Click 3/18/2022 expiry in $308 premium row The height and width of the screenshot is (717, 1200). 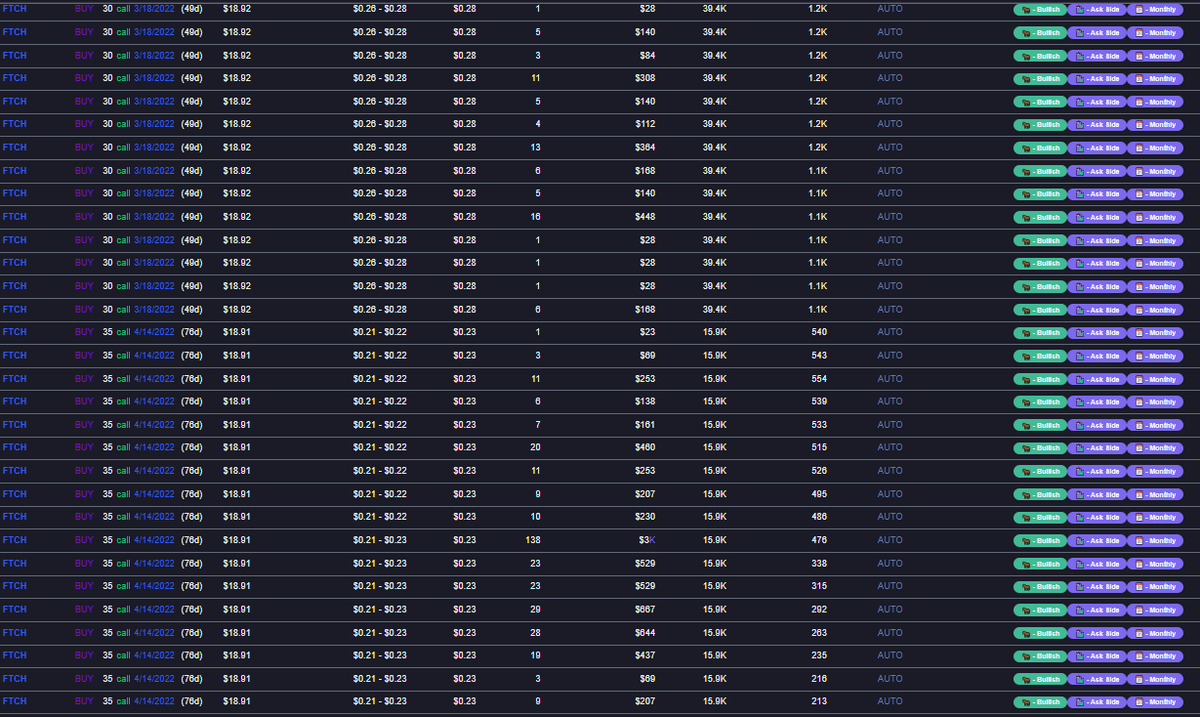pos(154,78)
